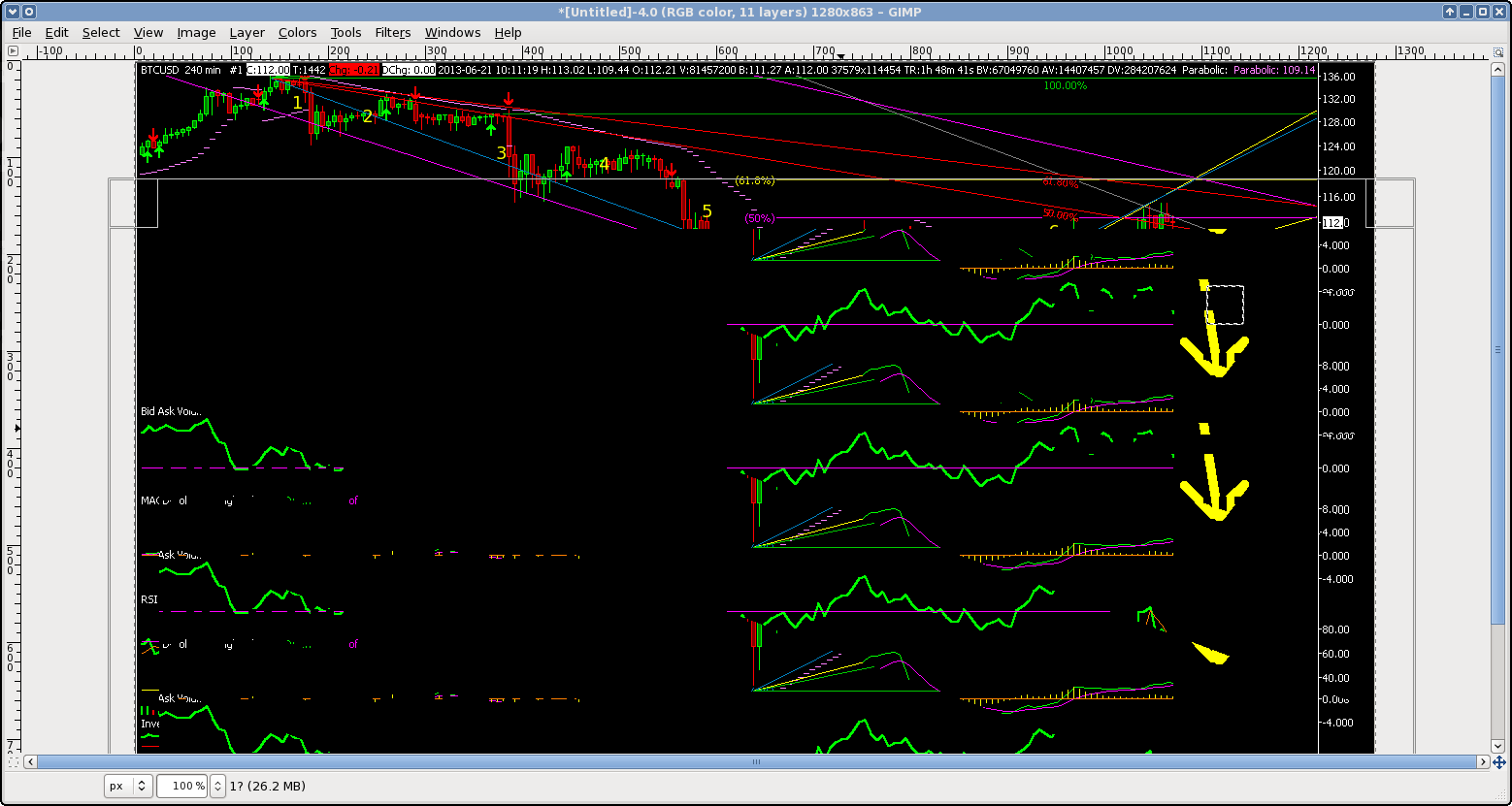Open the zoom level dropdown arrows

(x=218, y=786)
